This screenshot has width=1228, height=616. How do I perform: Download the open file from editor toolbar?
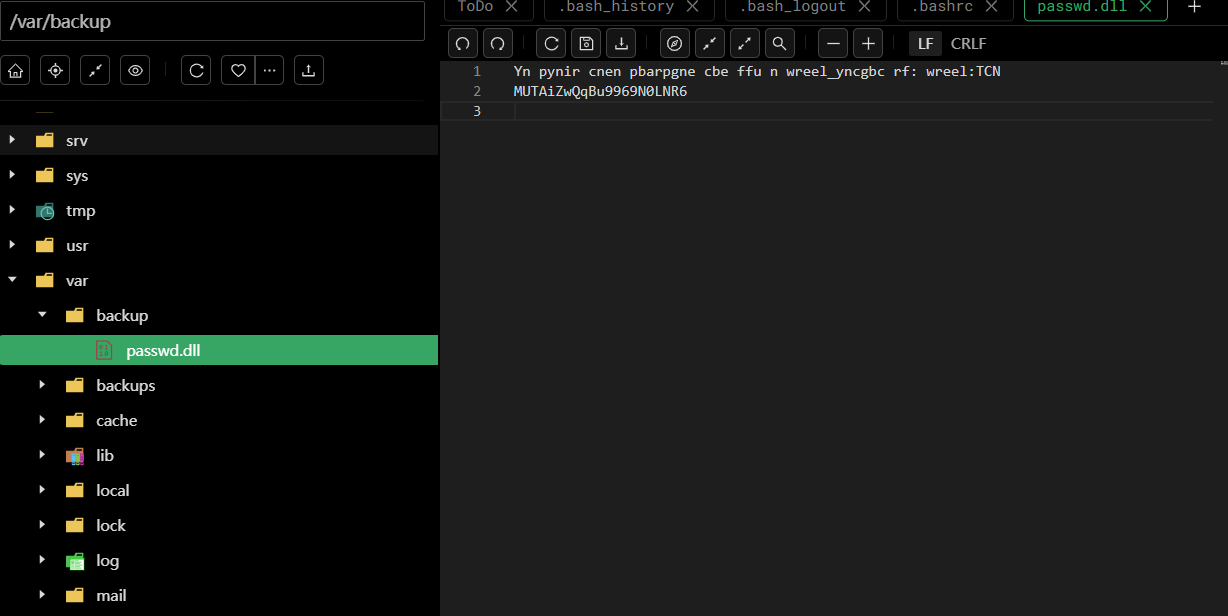click(x=621, y=43)
